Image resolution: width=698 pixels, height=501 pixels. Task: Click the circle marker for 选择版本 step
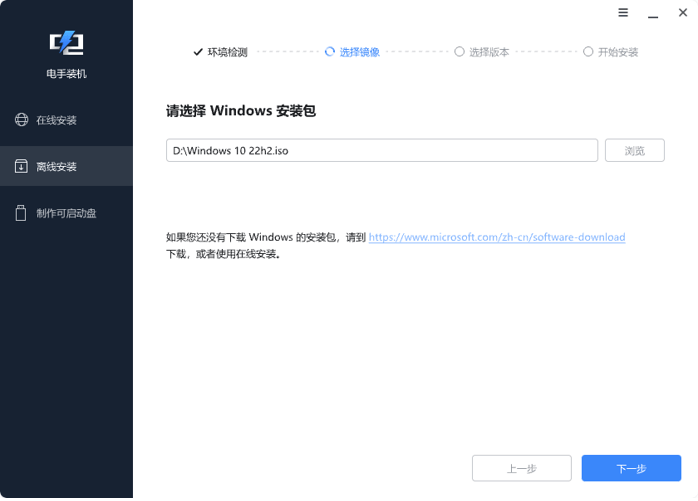pyautogui.click(x=459, y=52)
